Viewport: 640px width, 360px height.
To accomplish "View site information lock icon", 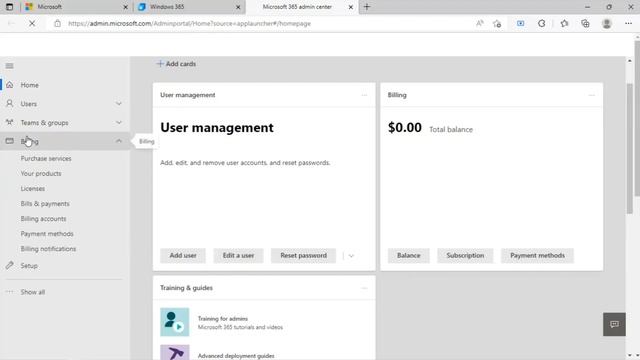I will pos(58,24).
